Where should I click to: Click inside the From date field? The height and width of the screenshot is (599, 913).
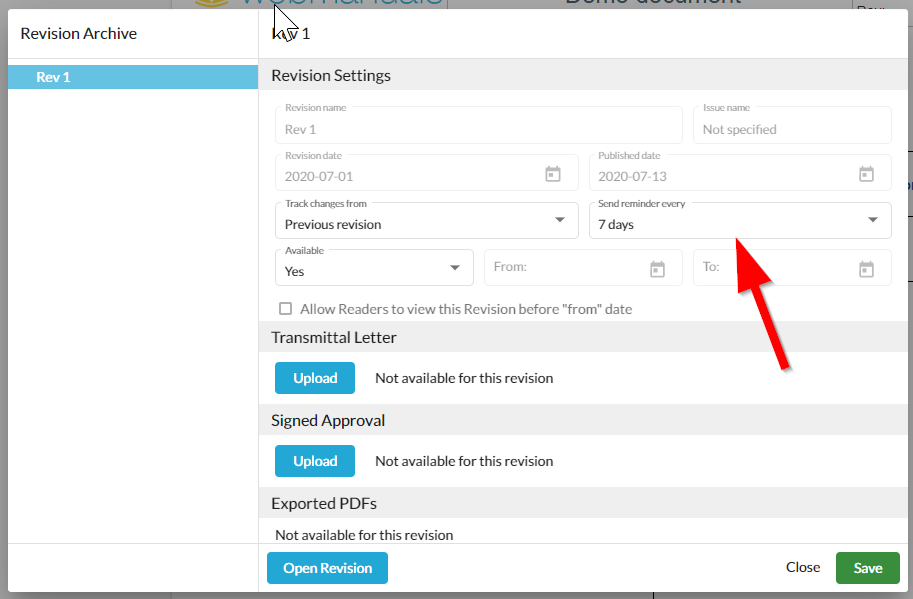tap(560, 268)
